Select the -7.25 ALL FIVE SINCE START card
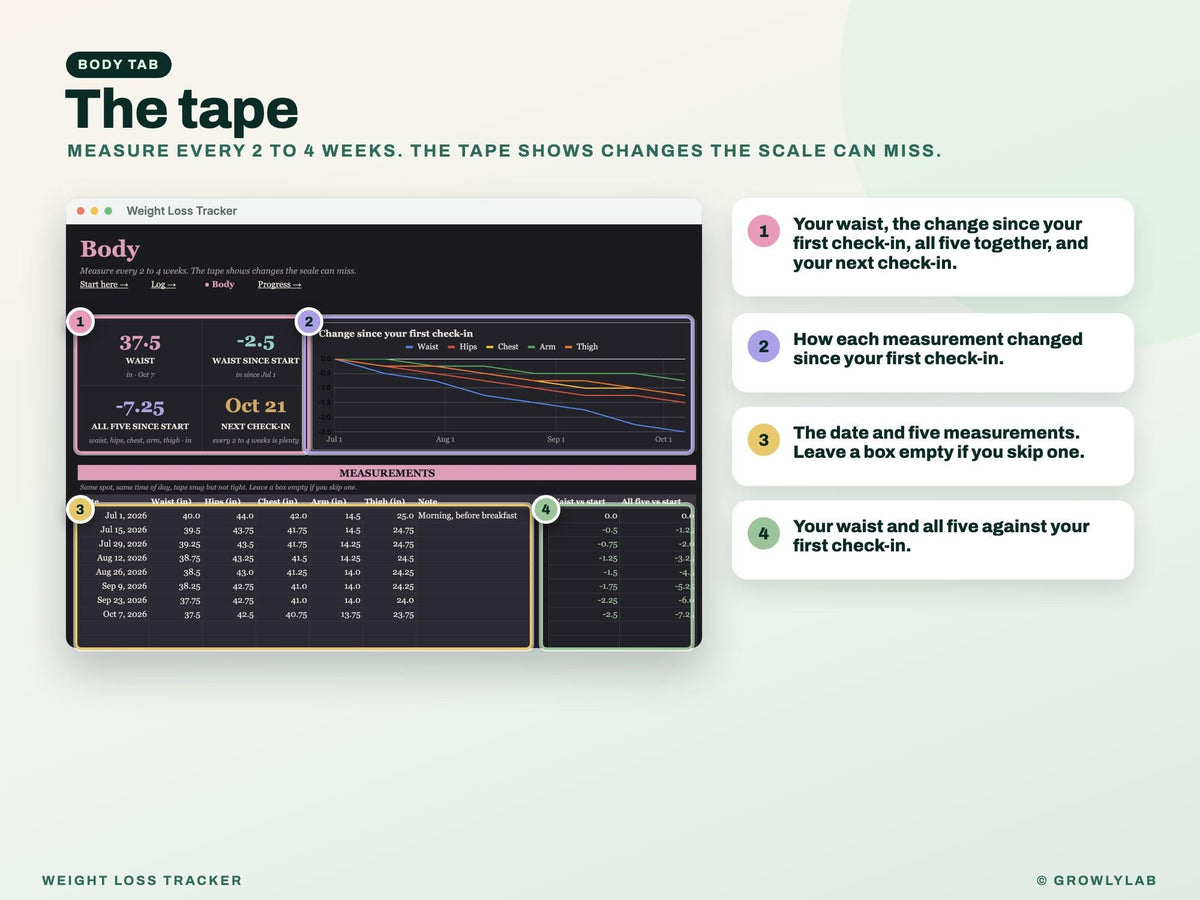Screen dimensions: 1200x900 point(140,419)
